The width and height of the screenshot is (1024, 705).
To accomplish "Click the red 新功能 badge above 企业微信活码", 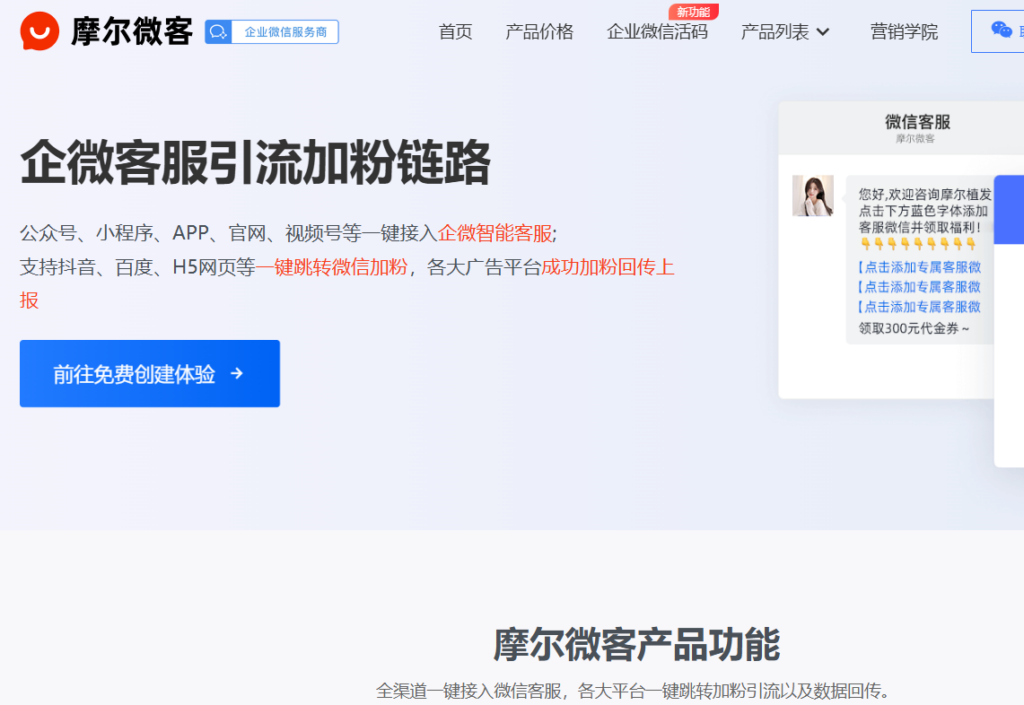I will 694,12.
